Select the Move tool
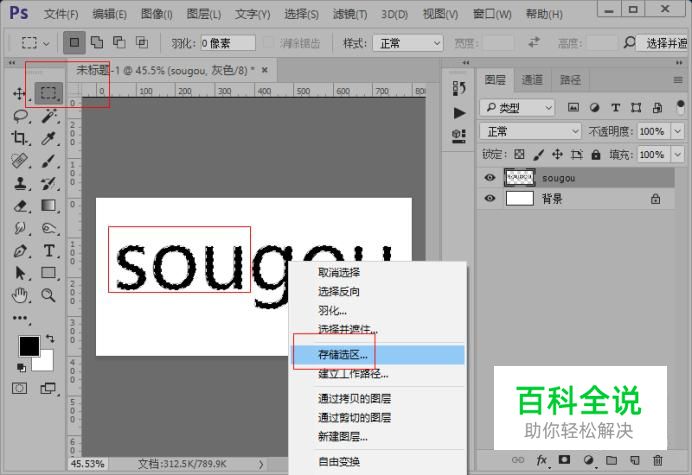The image size is (692, 475). click(19, 94)
